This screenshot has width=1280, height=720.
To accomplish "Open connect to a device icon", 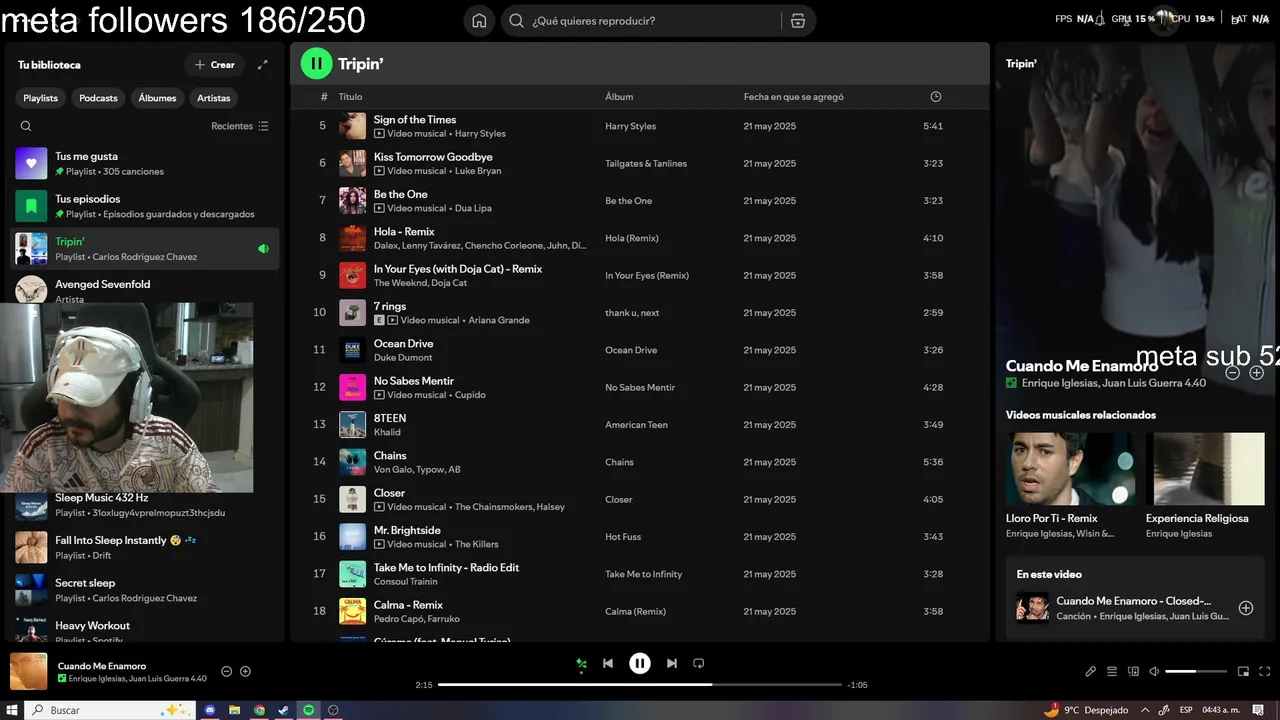I will pos(1133,672).
